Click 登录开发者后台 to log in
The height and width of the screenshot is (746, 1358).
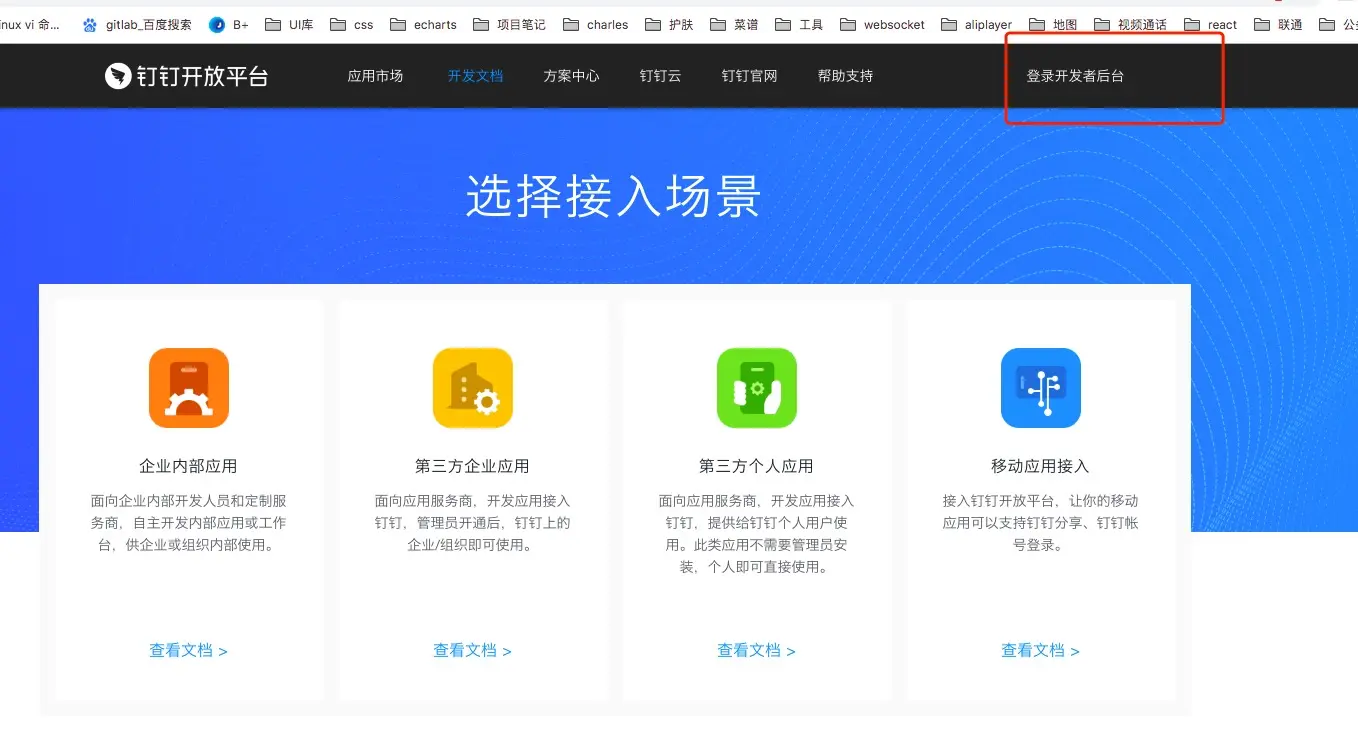[x=1075, y=76]
